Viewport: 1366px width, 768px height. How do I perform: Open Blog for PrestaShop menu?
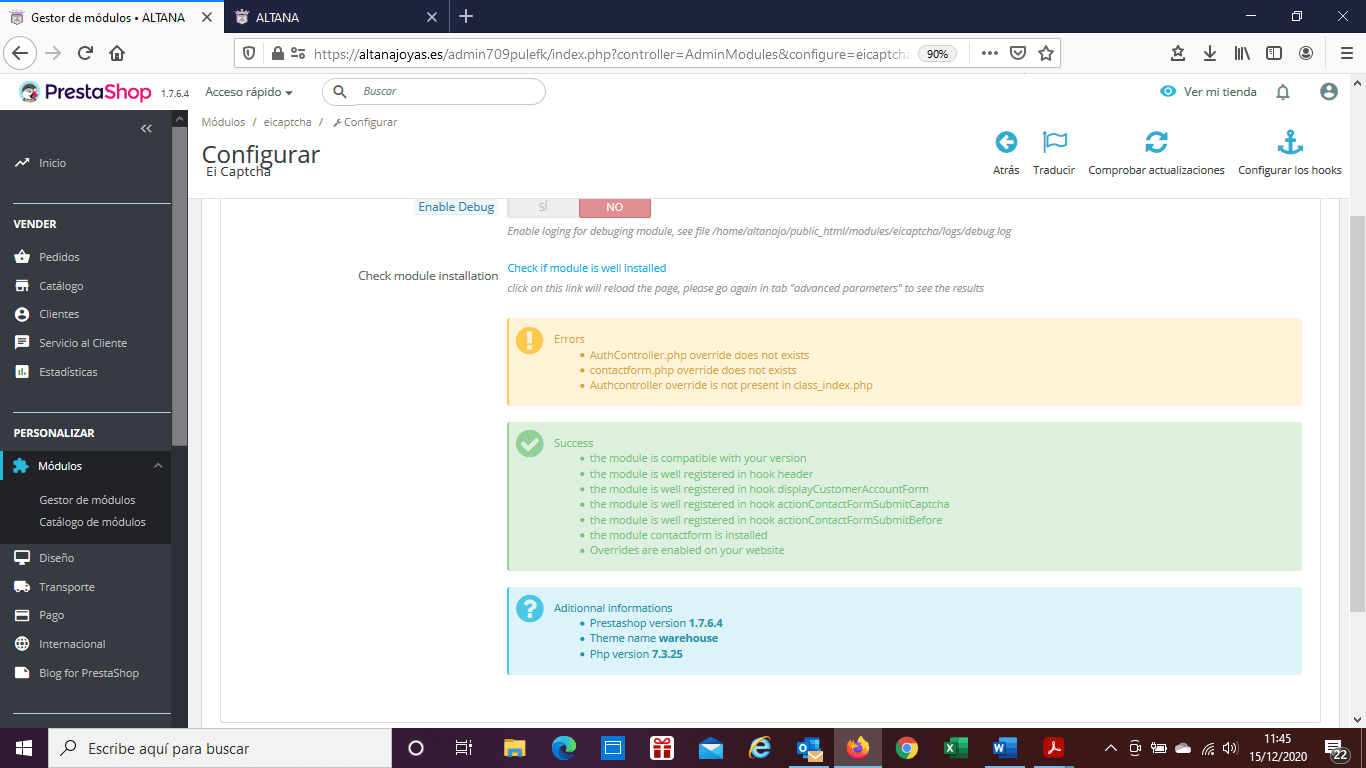tap(89, 673)
